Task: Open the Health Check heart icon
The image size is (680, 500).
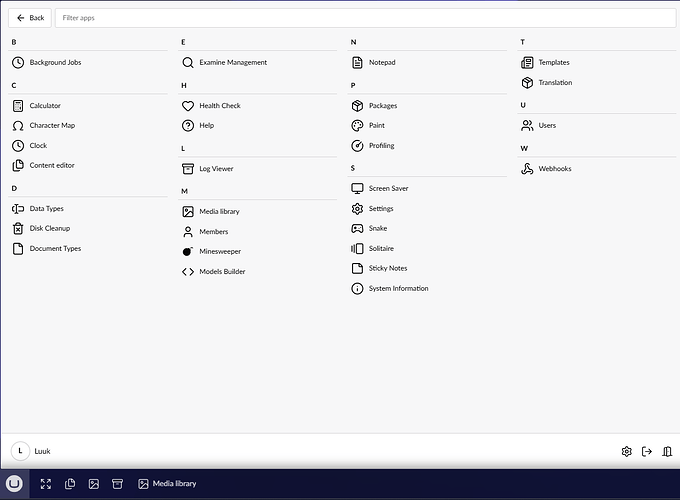Action: 187,106
